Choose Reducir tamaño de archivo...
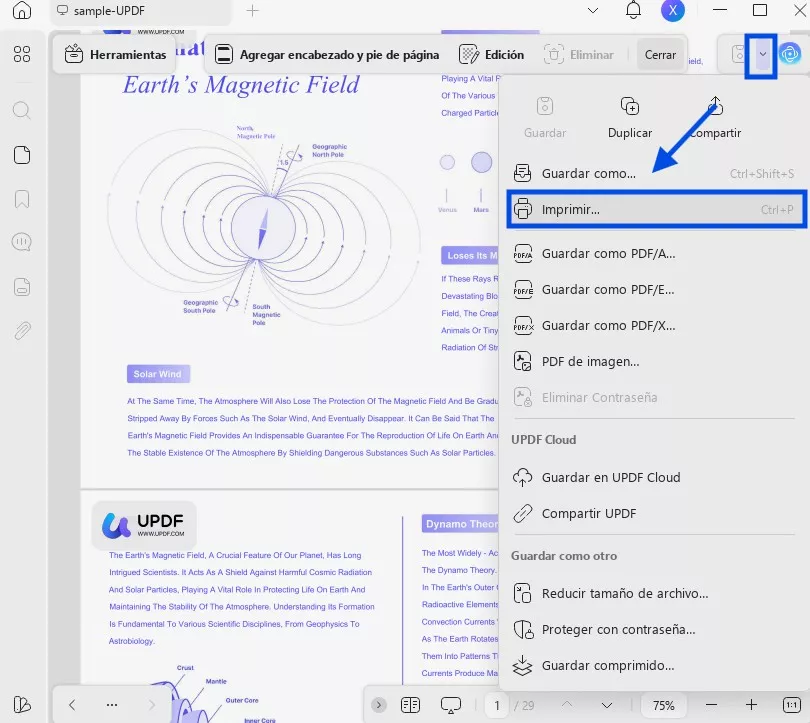 (x=654, y=593)
